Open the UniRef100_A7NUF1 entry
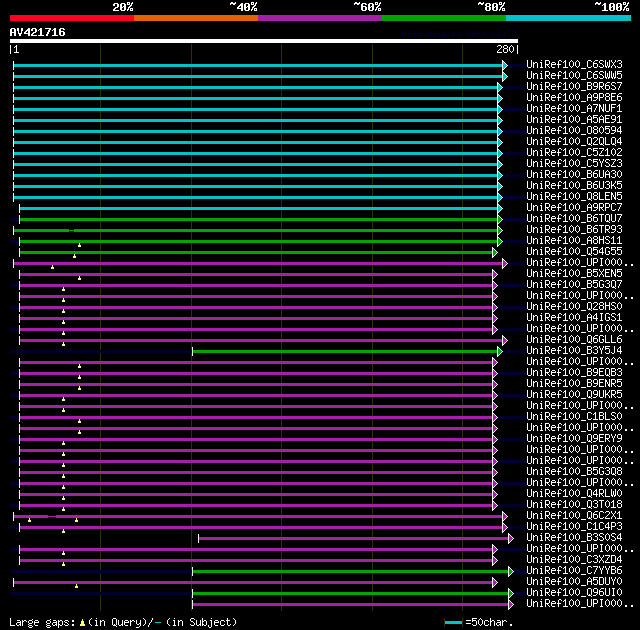640x630 pixels. point(574,109)
